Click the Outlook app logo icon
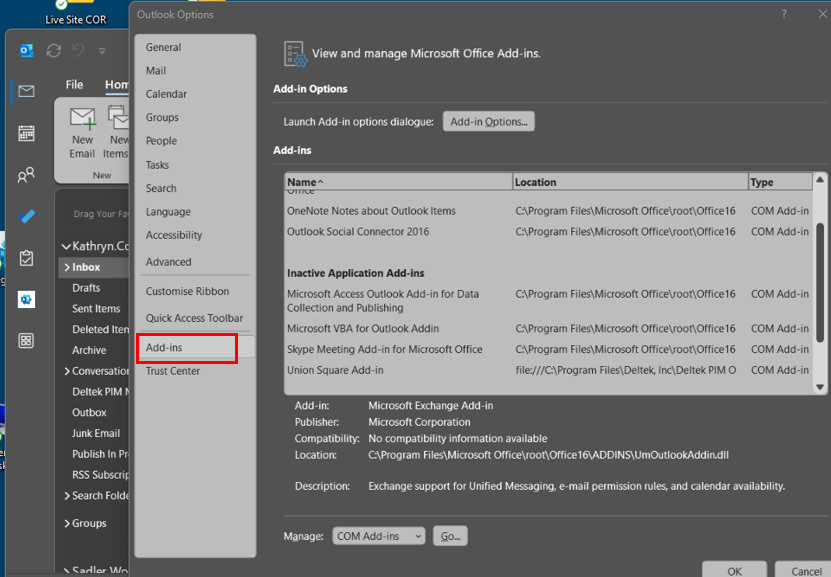Viewport: 831px width, 577px height. [x=26, y=50]
